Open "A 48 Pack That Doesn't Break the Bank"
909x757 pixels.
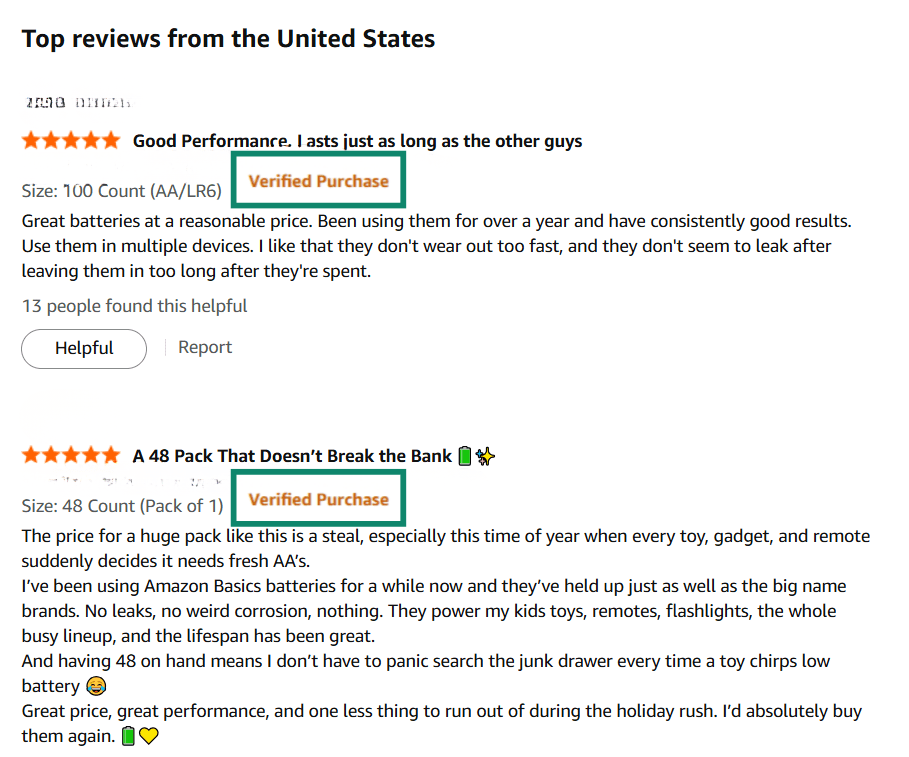292,456
